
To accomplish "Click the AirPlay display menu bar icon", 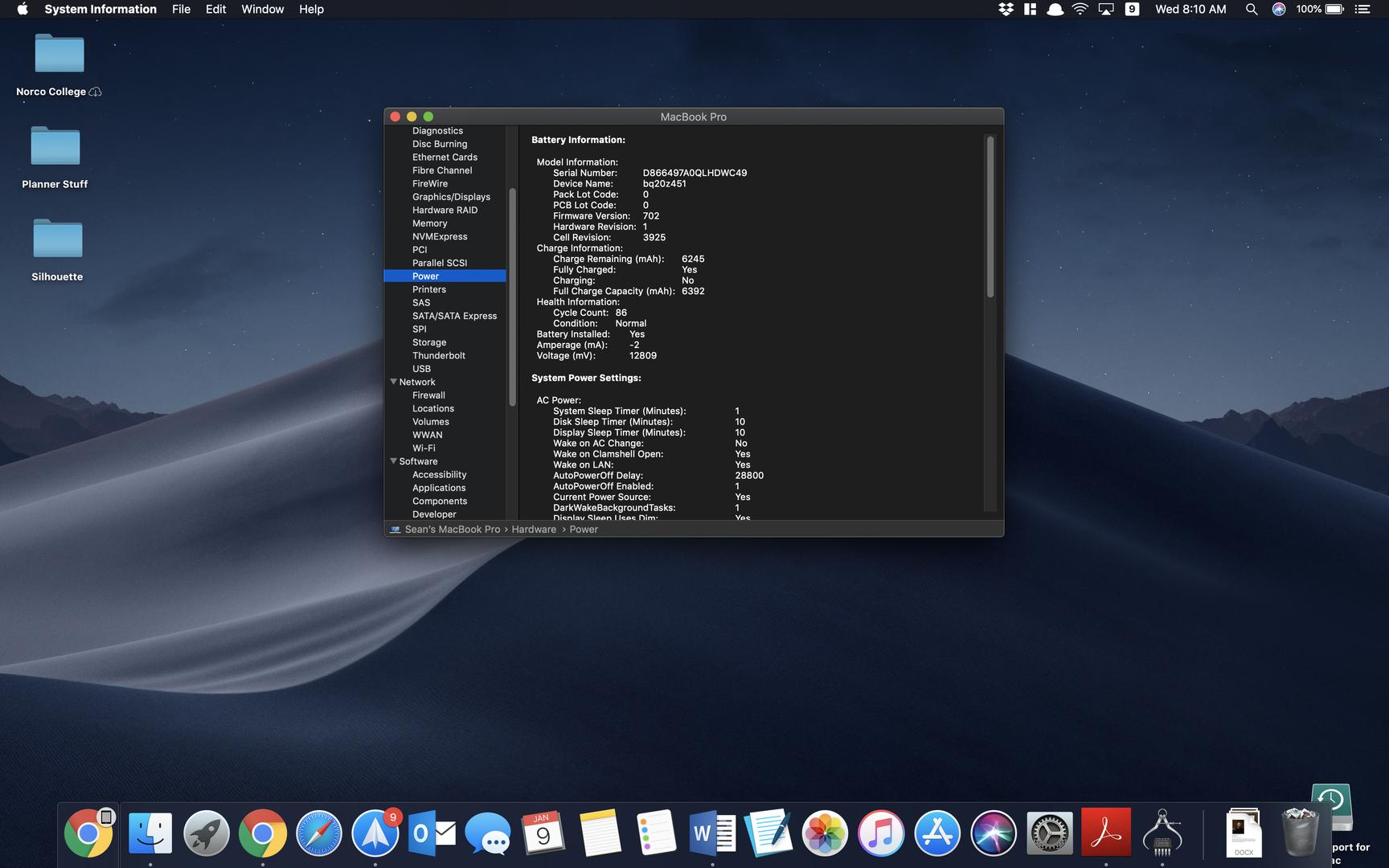I will tap(1106, 9).
